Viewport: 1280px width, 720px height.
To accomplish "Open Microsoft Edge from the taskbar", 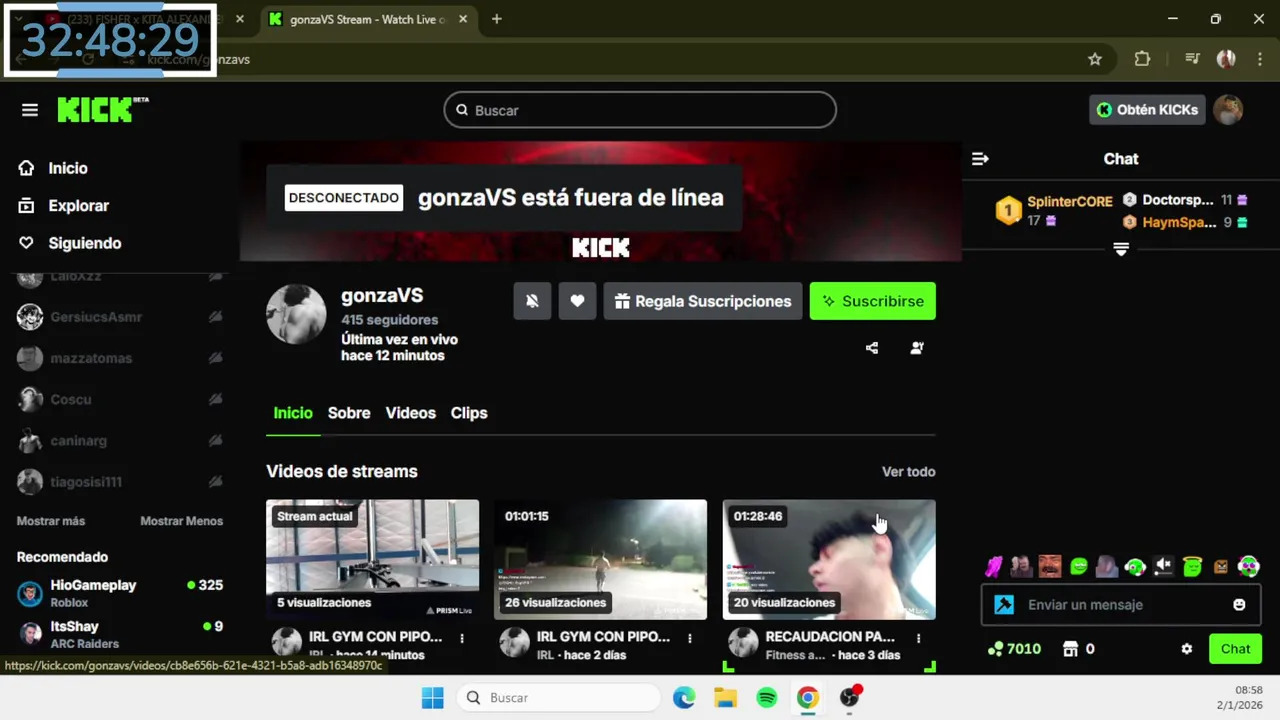I will [x=684, y=698].
